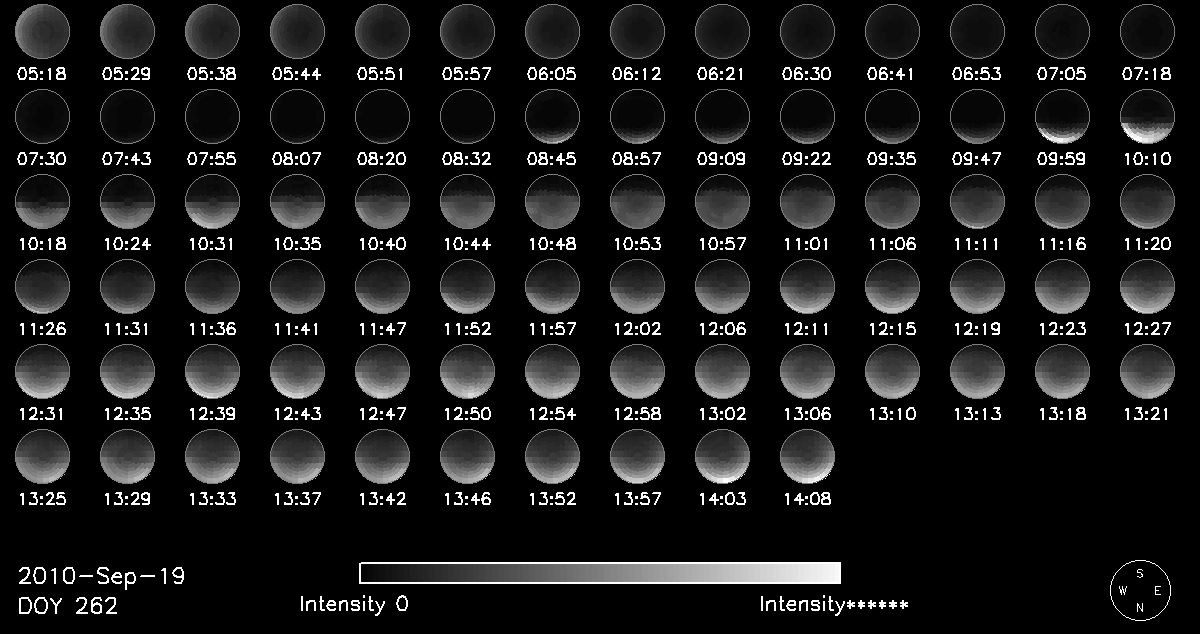The width and height of the screenshot is (1200, 634).
Task: Select the 10:10 bright crescent disk image
Action: 1147,116
